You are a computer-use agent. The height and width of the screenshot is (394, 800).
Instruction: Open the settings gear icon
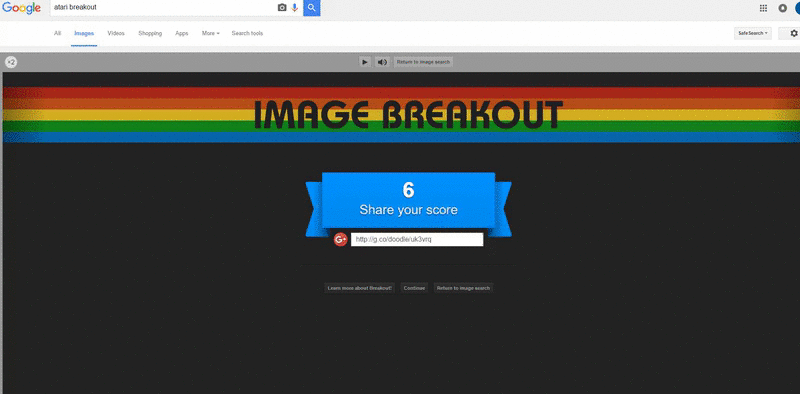coord(794,33)
